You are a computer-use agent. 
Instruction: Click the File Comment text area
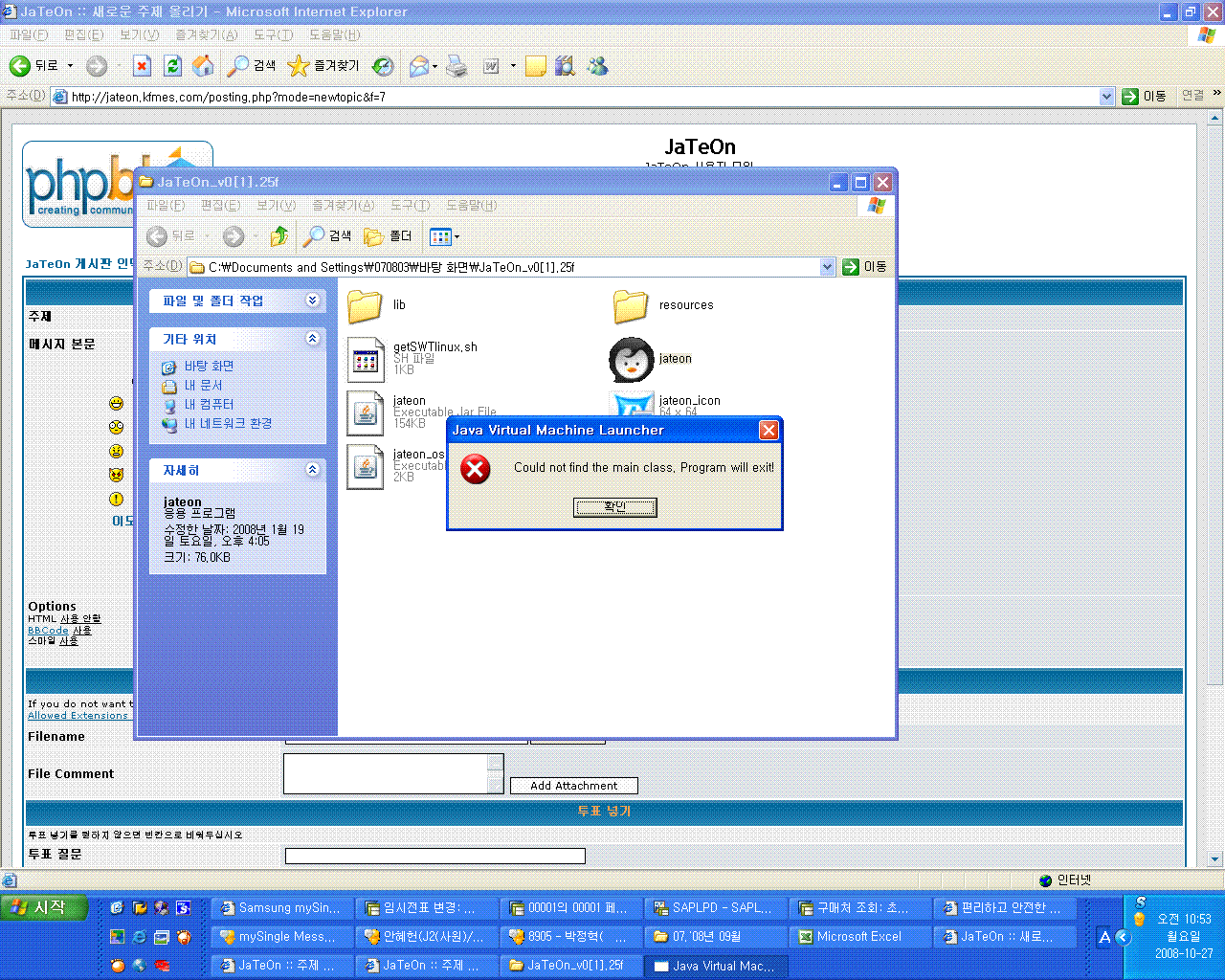387,773
